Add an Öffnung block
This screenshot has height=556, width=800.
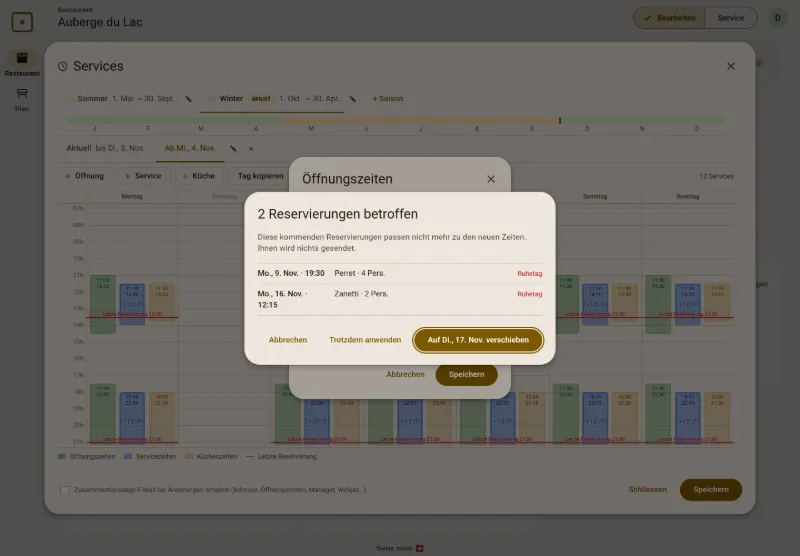pyautogui.click(x=84, y=176)
